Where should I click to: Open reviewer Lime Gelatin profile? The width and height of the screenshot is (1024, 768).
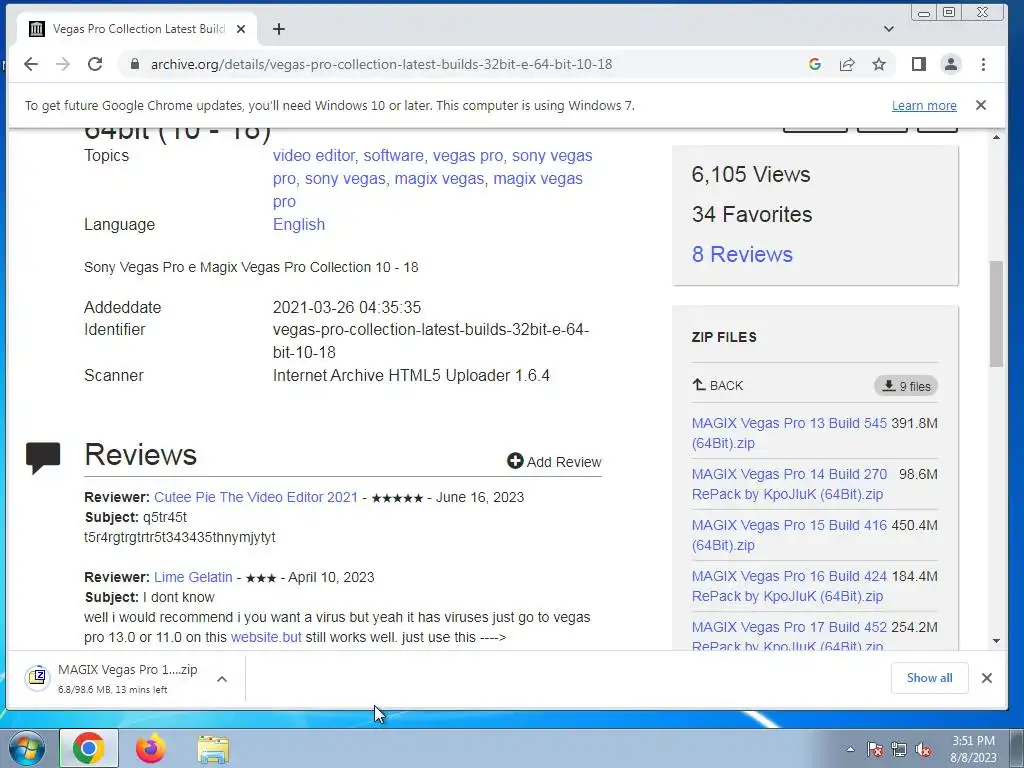point(193,577)
